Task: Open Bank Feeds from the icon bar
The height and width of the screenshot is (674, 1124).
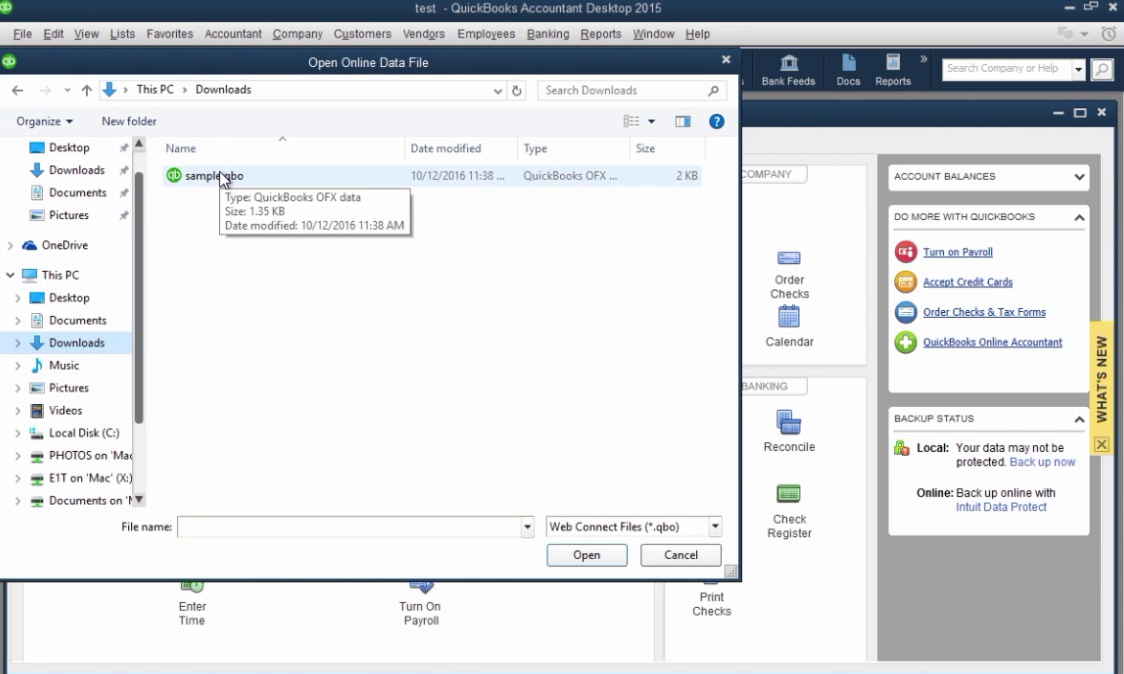Action: [x=788, y=70]
